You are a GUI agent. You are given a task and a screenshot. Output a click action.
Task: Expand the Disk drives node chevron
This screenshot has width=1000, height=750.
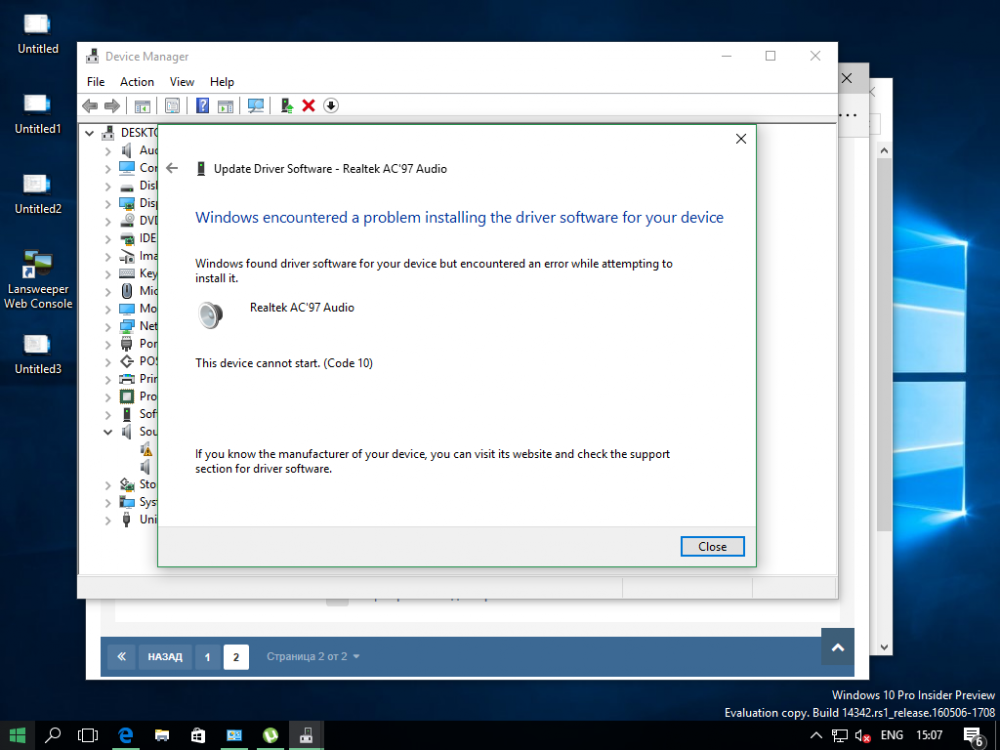[107, 186]
